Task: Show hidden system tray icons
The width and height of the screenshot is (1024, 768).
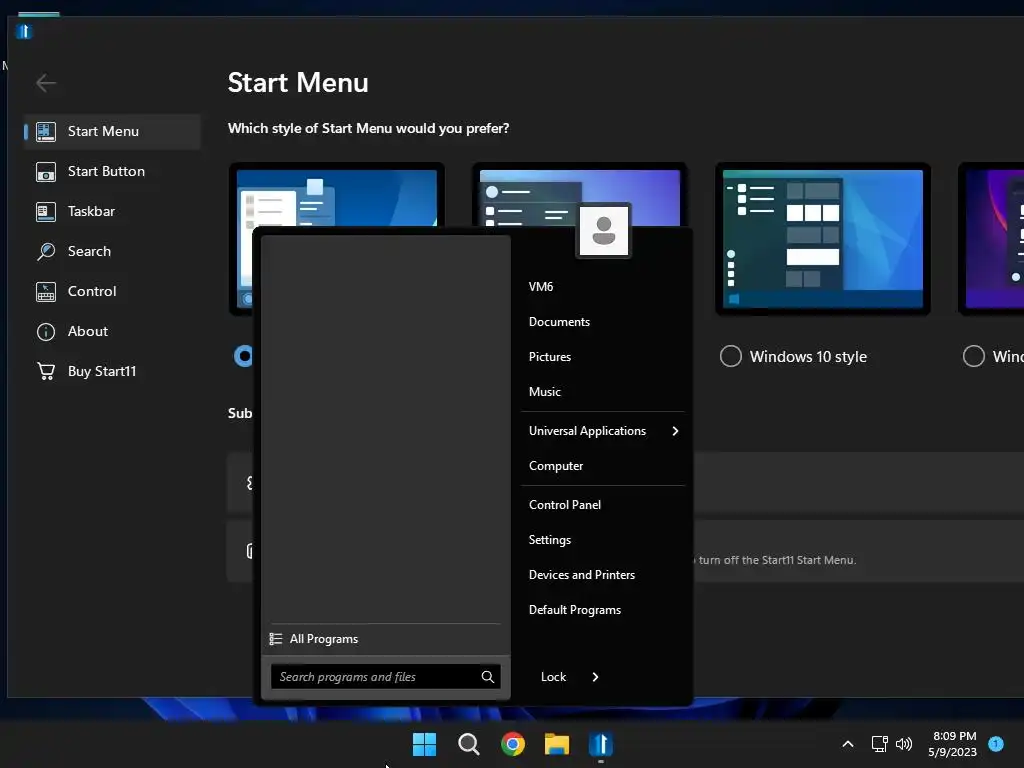Action: tap(848, 744)
